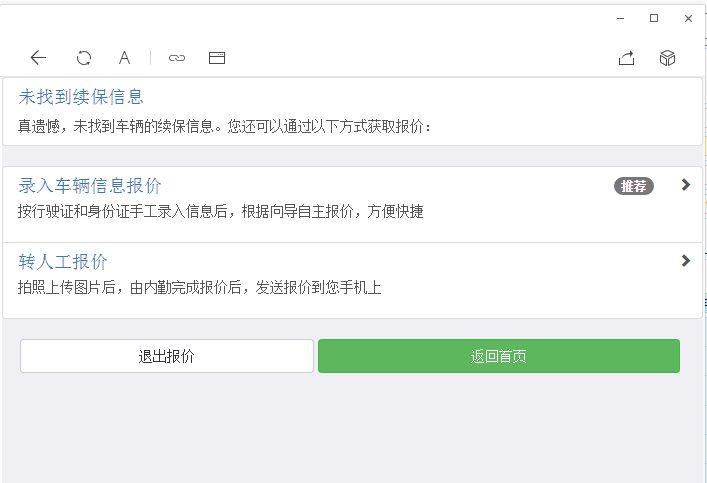Click the 未找到续保信息 heading
Screen dimensions: 707x483
pyautogui.click(x=81, y=97)
